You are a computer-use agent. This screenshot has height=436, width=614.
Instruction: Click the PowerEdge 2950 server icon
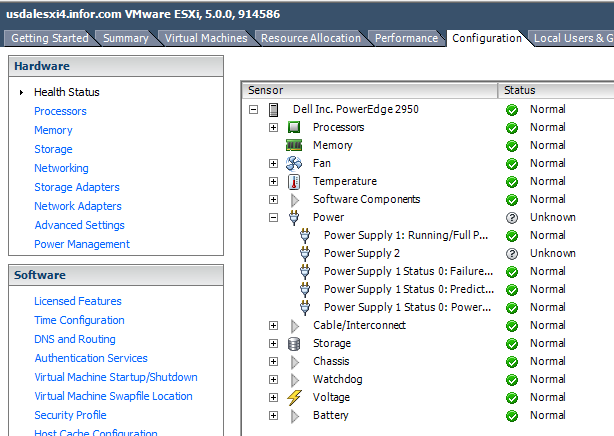[x=273, y=110]
